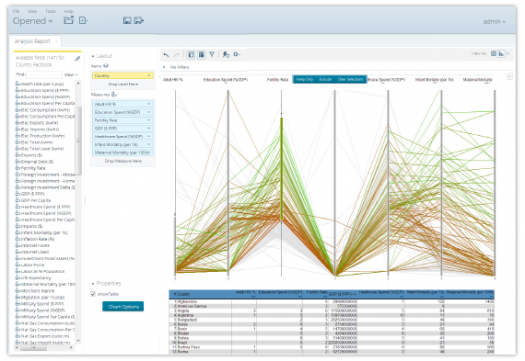
Task: Click the save icon in header
Action: coord(127,21)
